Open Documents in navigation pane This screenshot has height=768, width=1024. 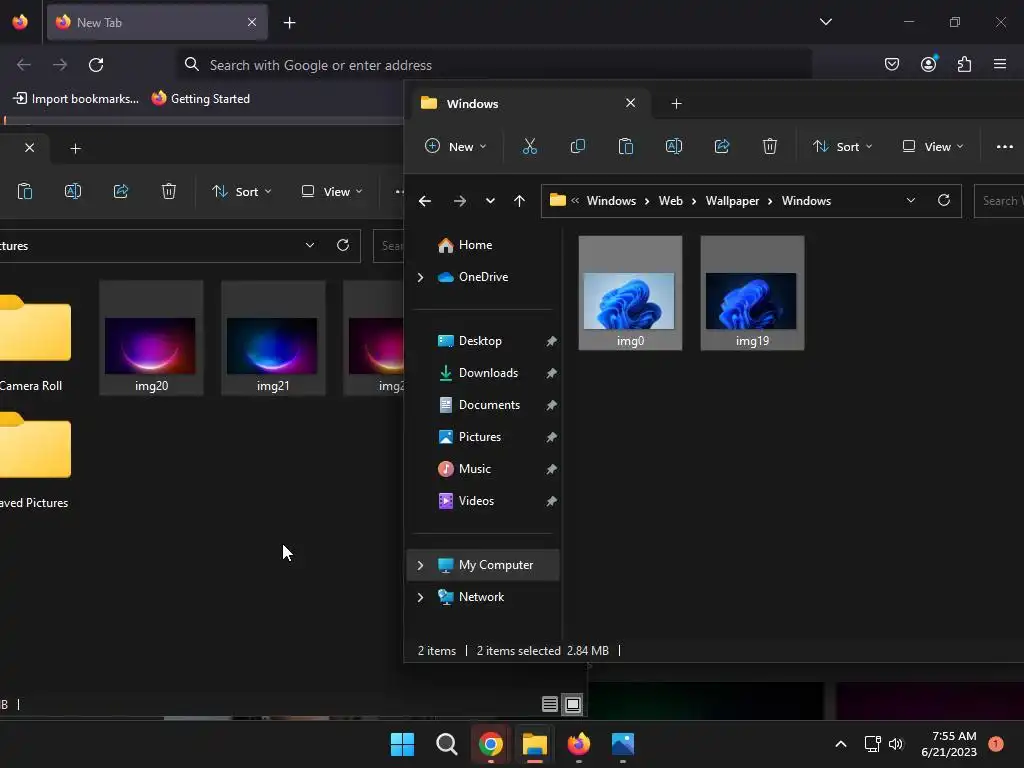pos(487,405)
